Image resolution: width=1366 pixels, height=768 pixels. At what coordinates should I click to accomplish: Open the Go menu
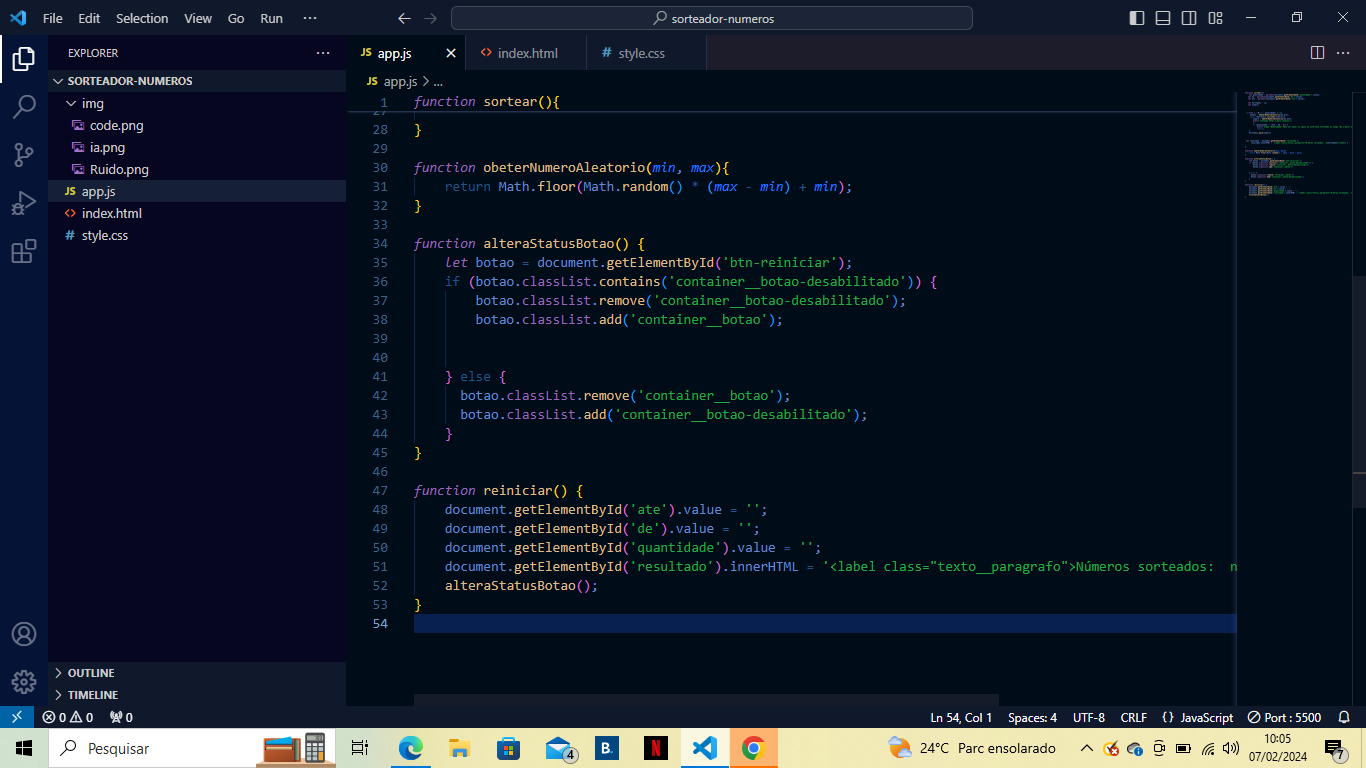pyautogui.click(x=236, y=18)
